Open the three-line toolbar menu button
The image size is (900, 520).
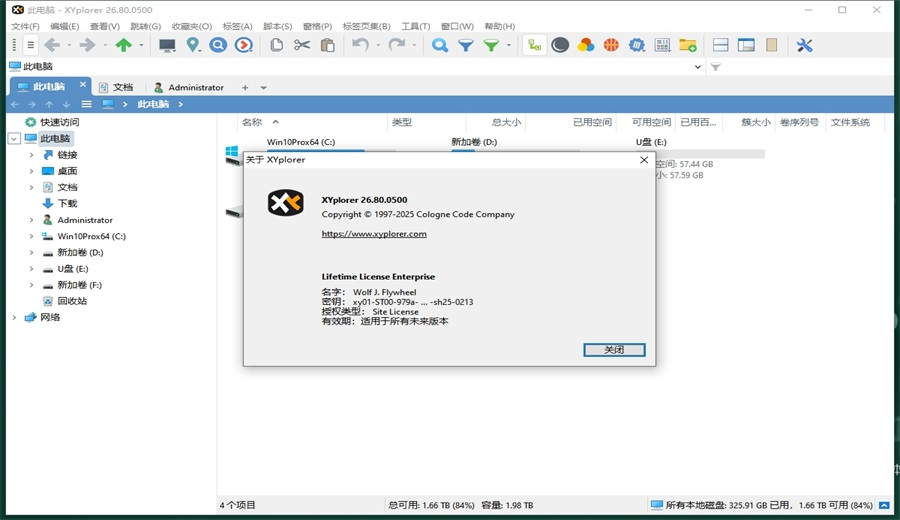click(x=30, y=45)
